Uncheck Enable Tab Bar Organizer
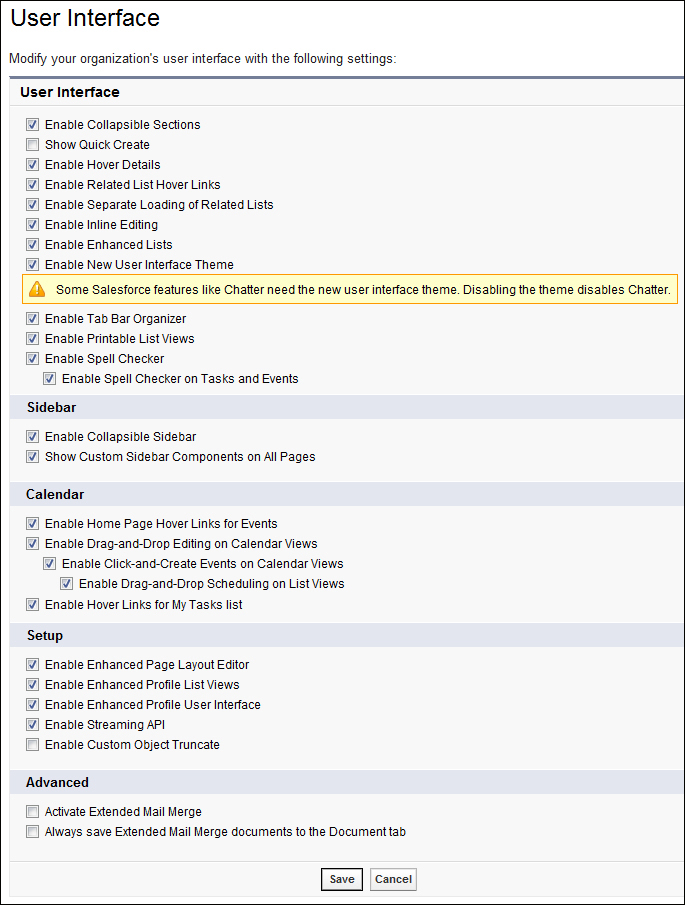685x905 pixels. click(32, 319)
